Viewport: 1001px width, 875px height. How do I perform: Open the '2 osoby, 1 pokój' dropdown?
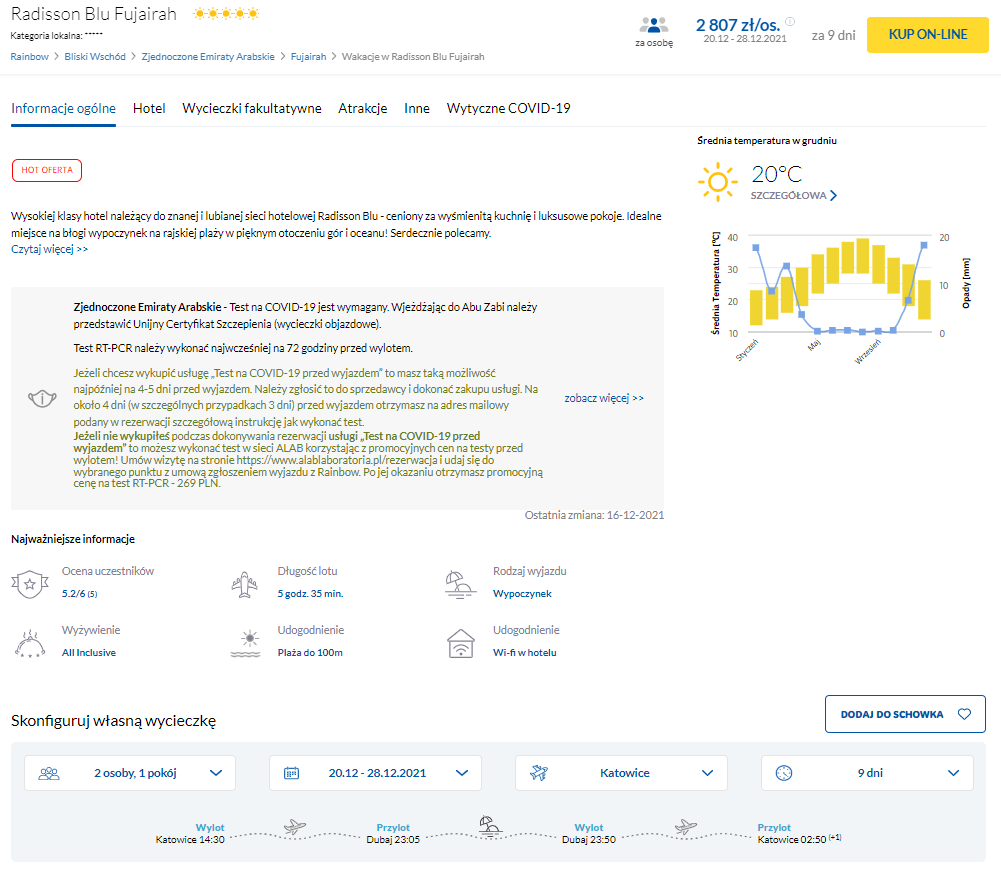(x=130, y=773)
